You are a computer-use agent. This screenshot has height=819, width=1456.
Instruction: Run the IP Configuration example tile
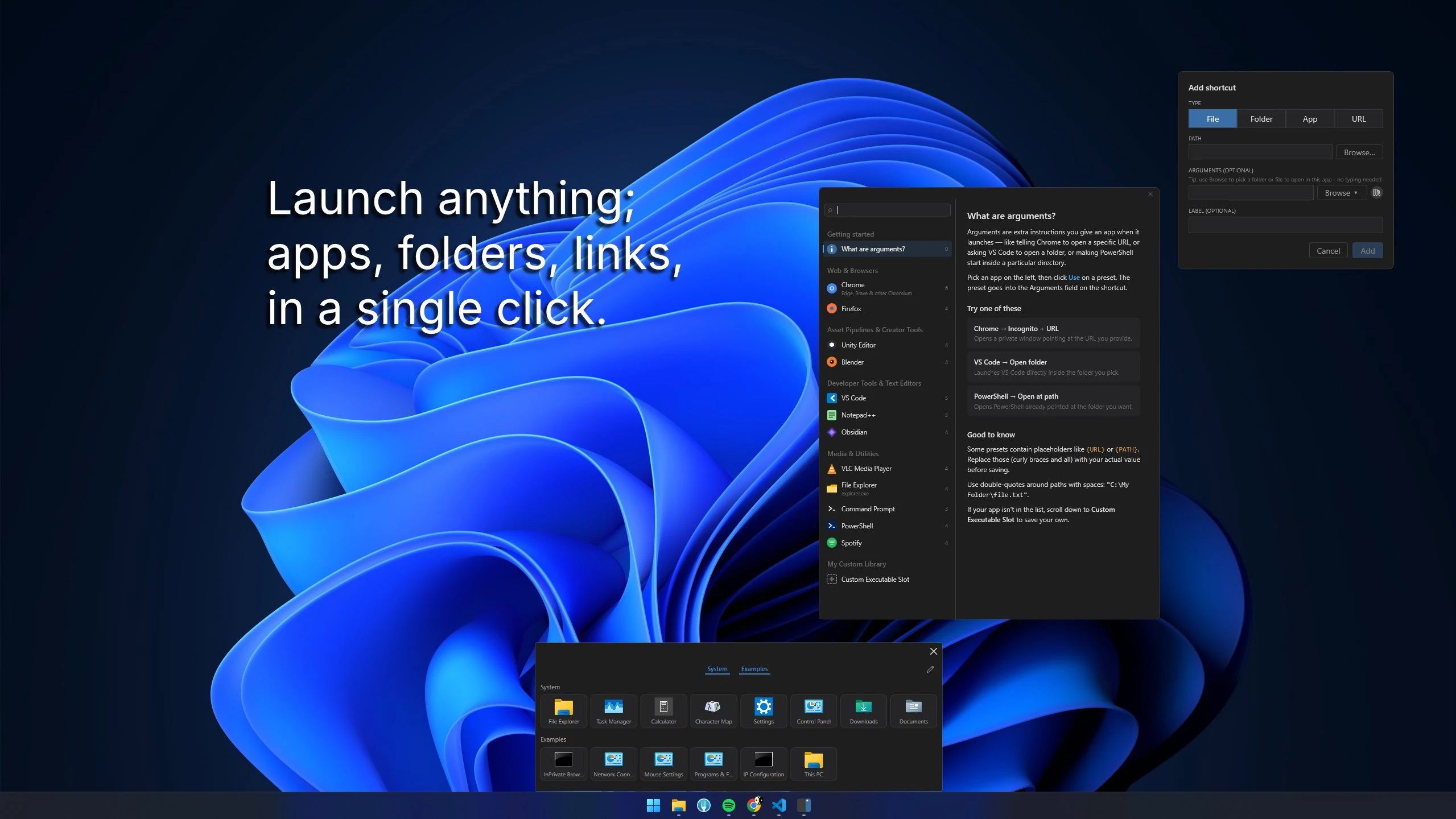(x=764, y=764)
